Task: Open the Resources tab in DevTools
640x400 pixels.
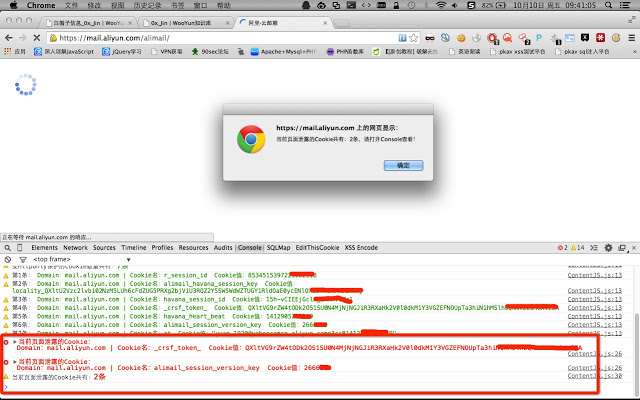Action: 193,248
